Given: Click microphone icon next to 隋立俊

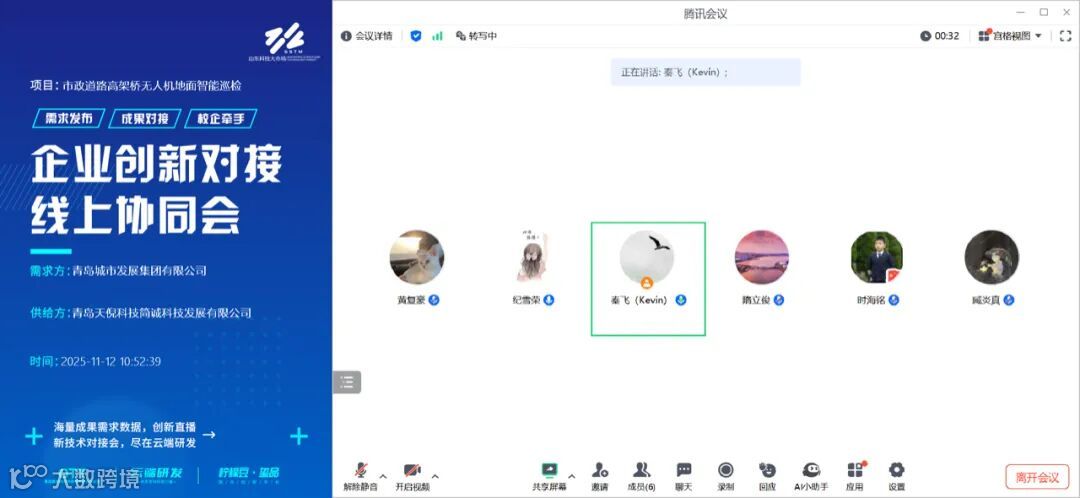Looking at the screenshot, I should click(779, 300).
